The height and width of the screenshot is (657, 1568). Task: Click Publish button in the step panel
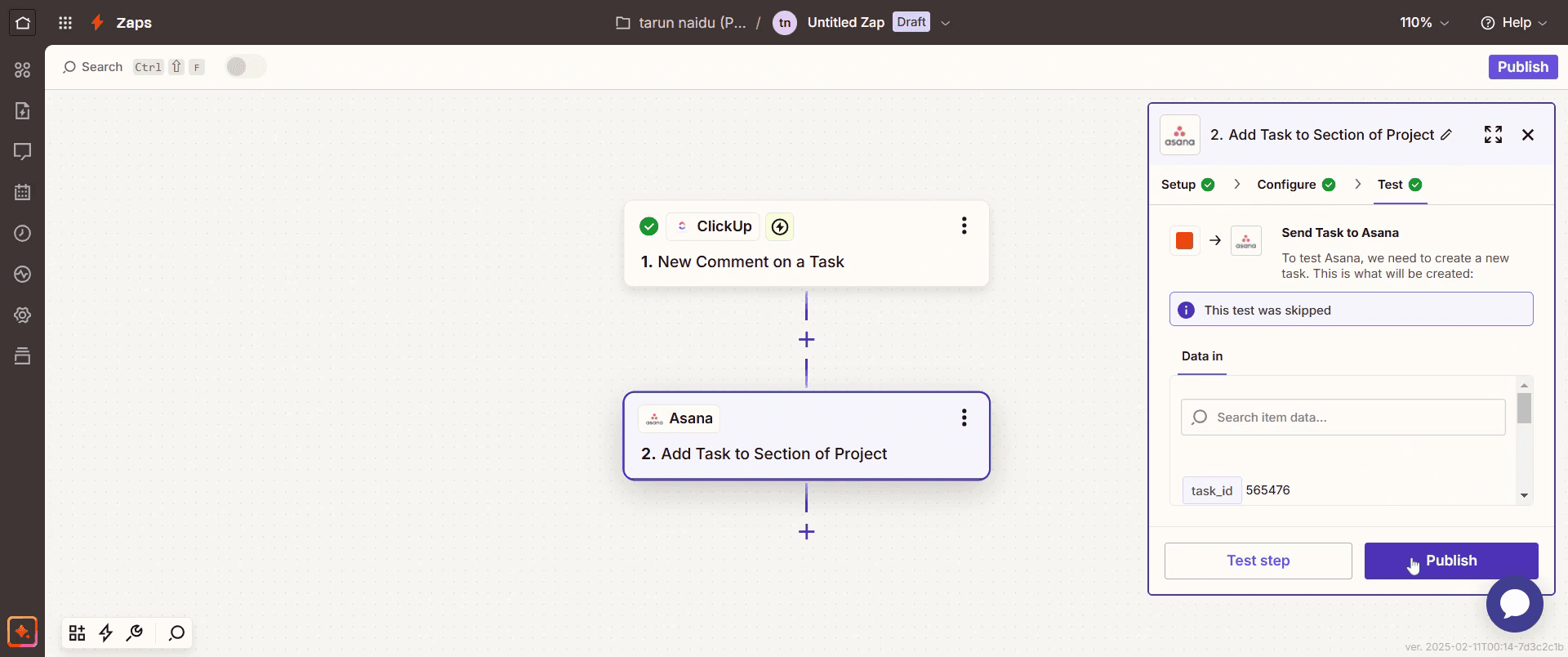click(x=1451, y=561)
